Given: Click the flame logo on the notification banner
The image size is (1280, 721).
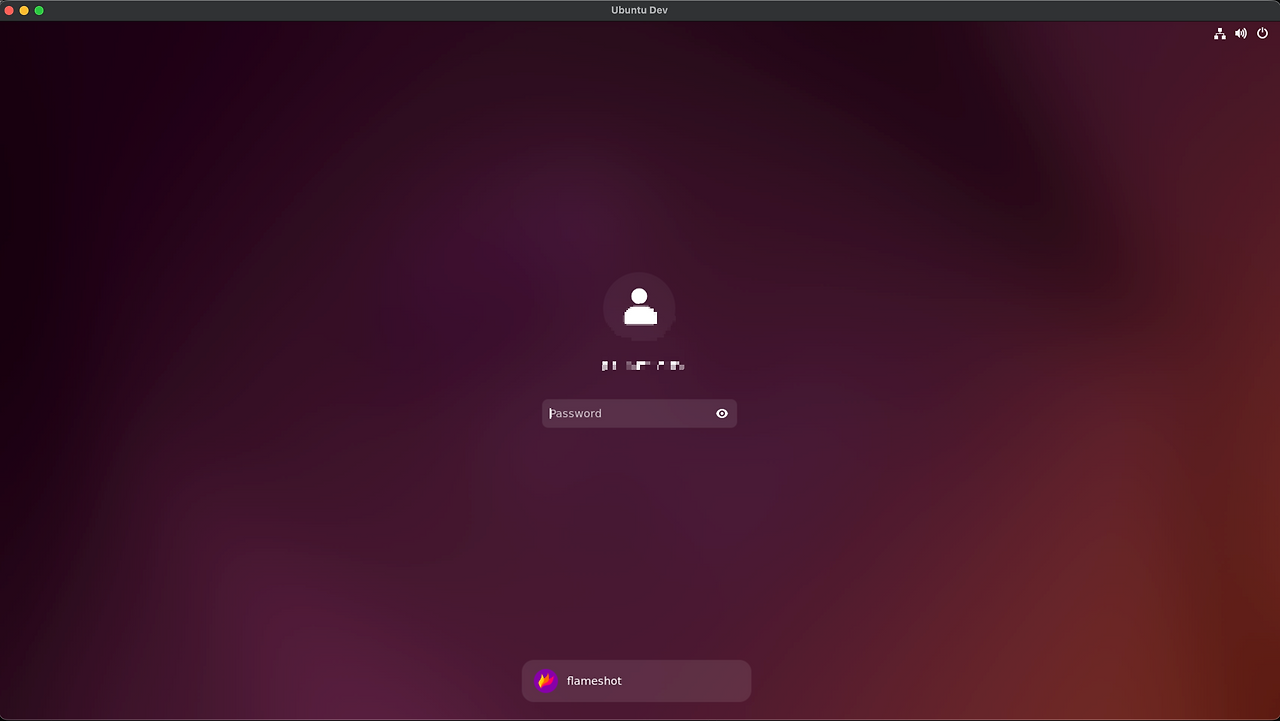Looking at the screenshot, I should click(x=546, y=681).
